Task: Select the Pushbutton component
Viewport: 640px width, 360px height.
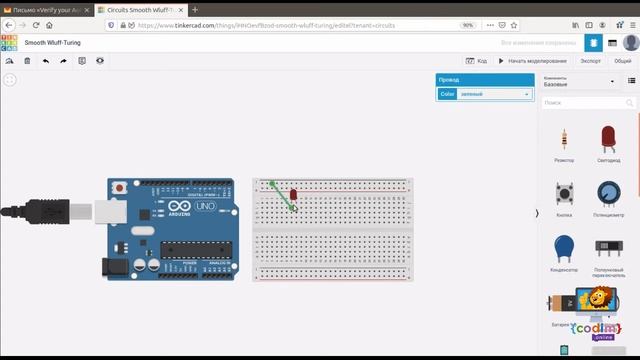Action: [x=564, y=199]
